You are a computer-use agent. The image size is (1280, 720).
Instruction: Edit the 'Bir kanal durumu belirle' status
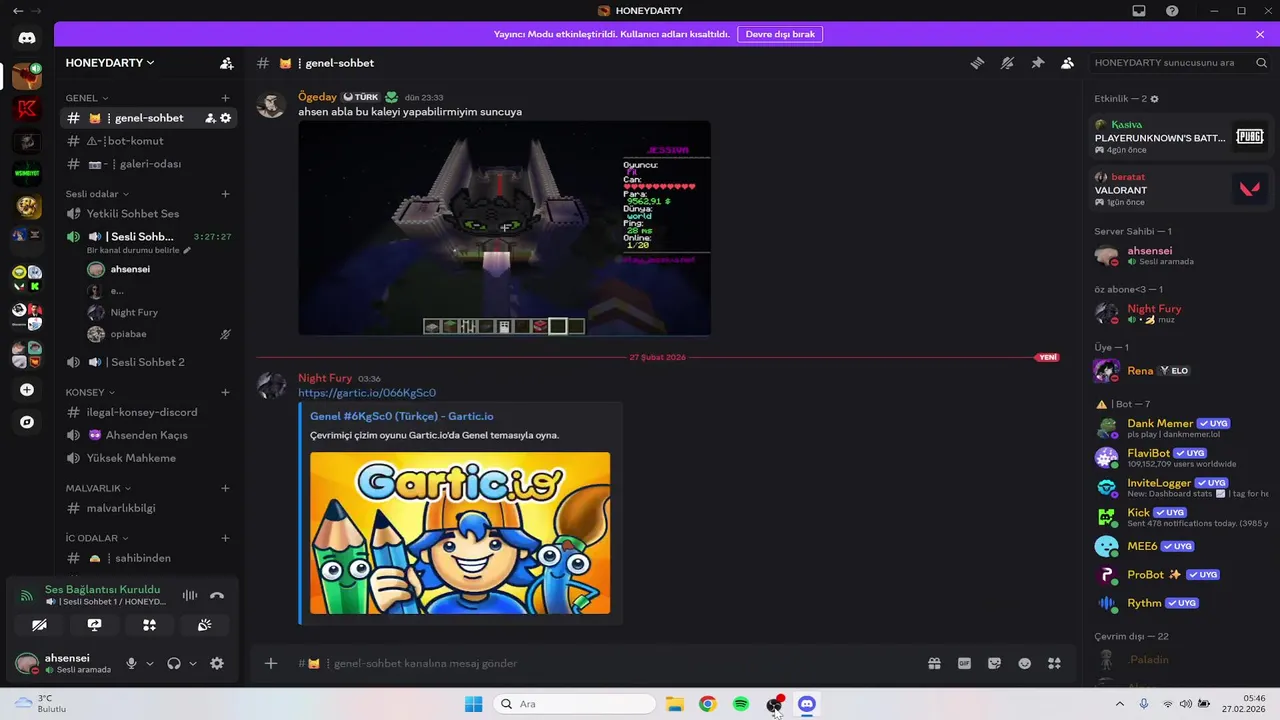[x=138, y=250]
